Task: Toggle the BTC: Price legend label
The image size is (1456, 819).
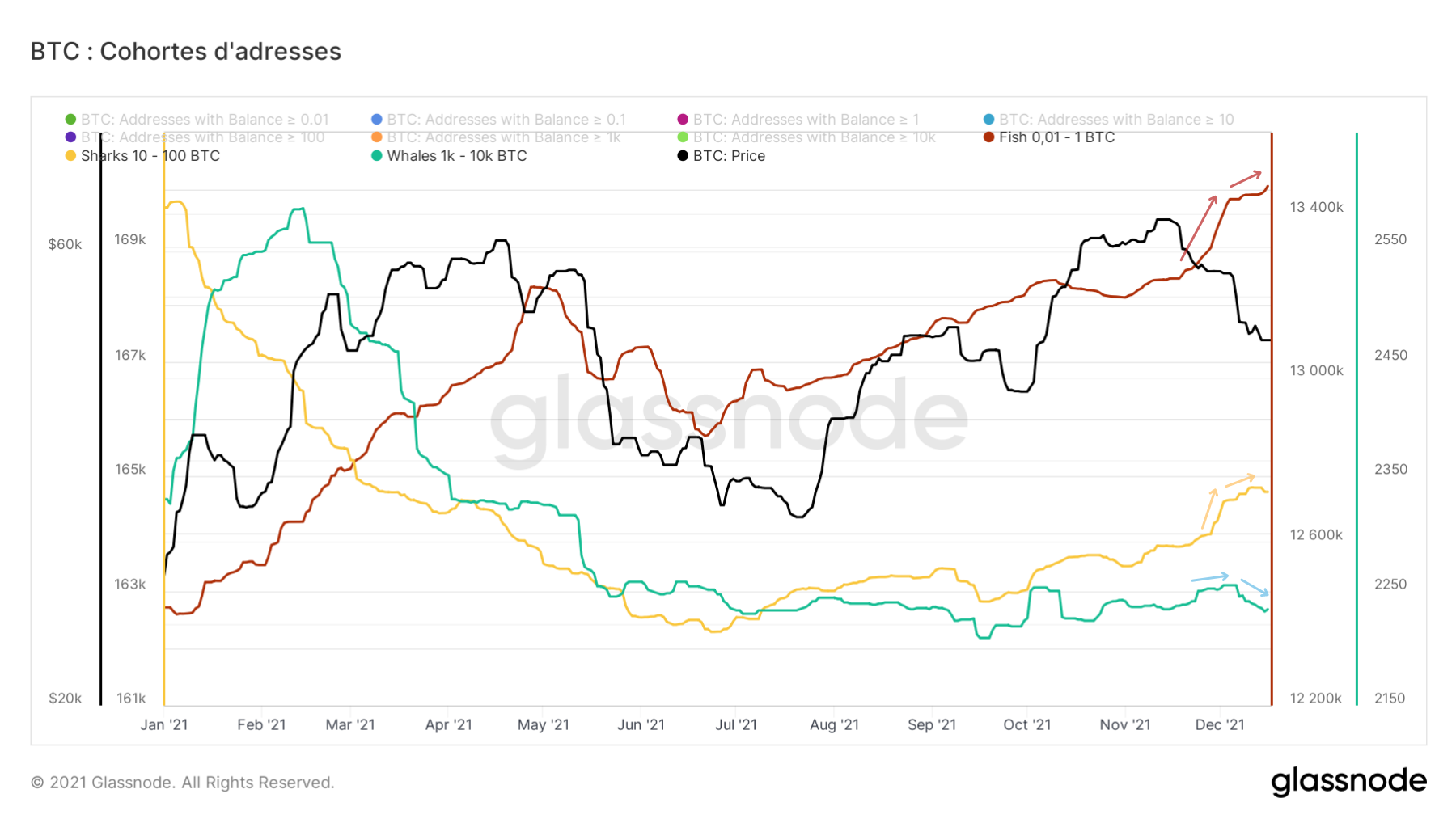Action: tap(729, 156)
